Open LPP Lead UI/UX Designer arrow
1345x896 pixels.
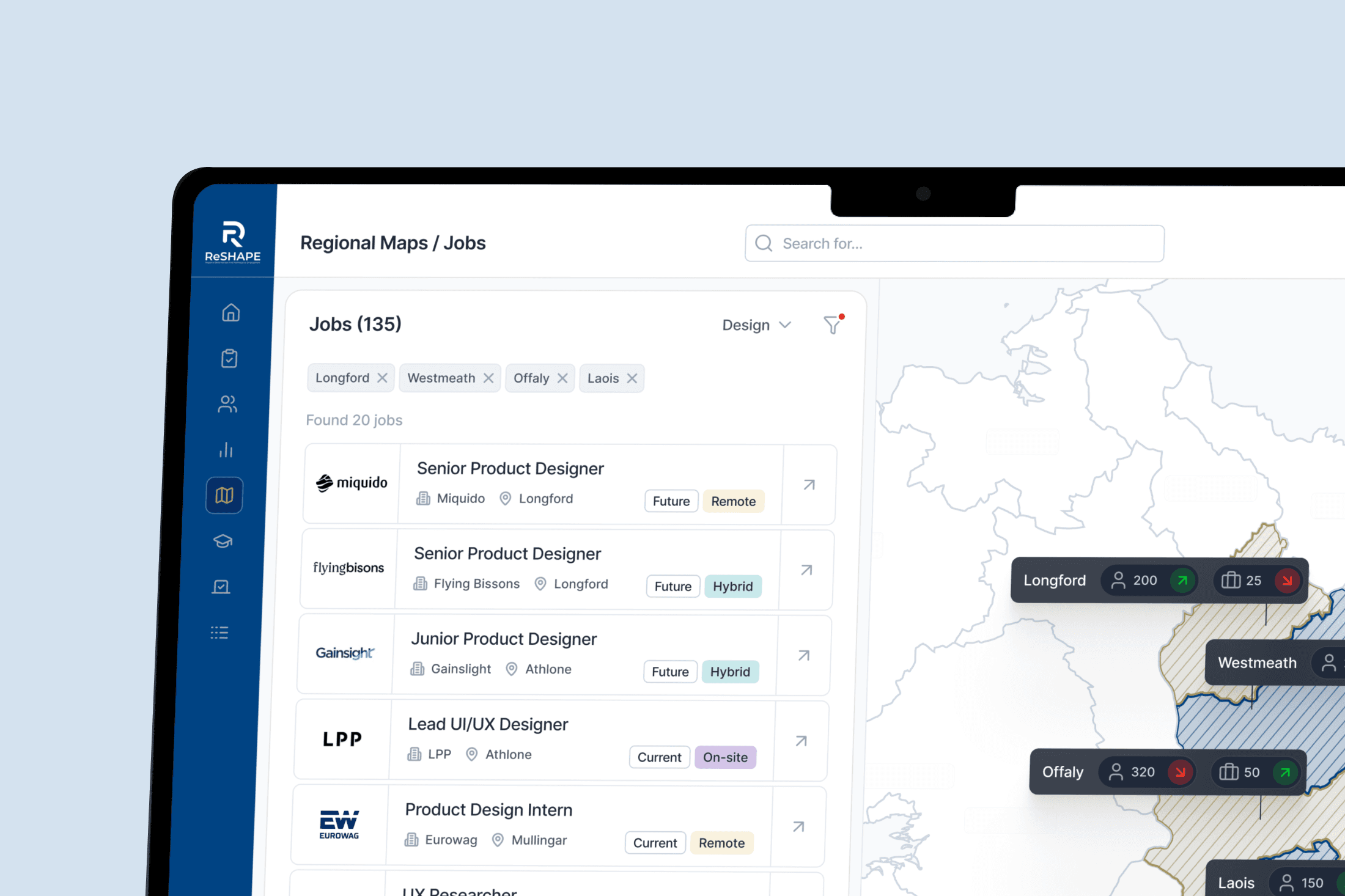(x=801, y=741)
